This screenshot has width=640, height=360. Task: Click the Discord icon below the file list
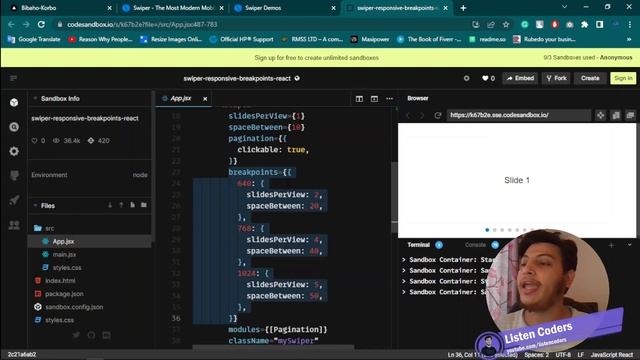click(x=107, y=335)
